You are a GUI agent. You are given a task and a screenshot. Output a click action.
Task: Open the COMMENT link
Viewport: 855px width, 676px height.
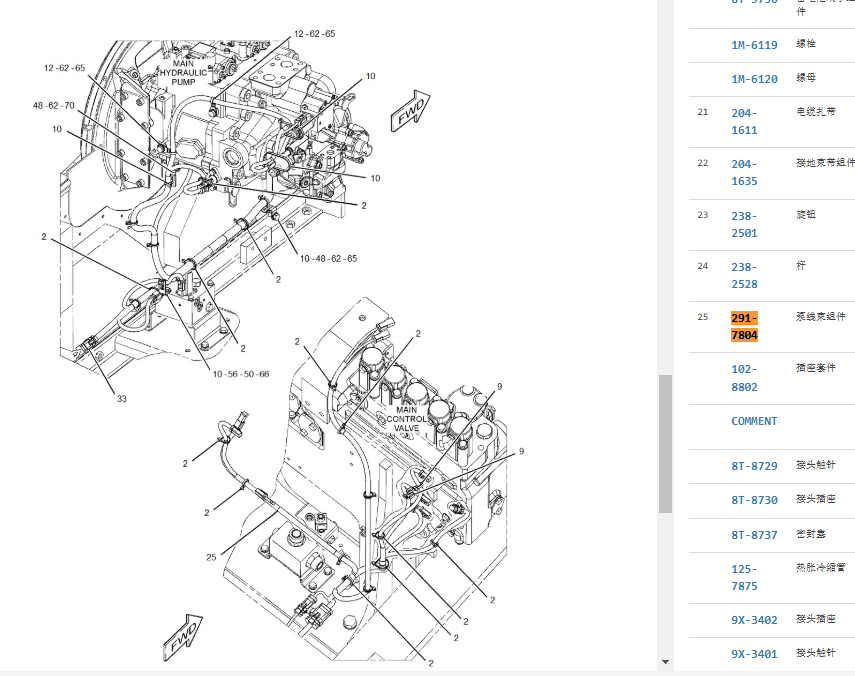tap(754, 421)
